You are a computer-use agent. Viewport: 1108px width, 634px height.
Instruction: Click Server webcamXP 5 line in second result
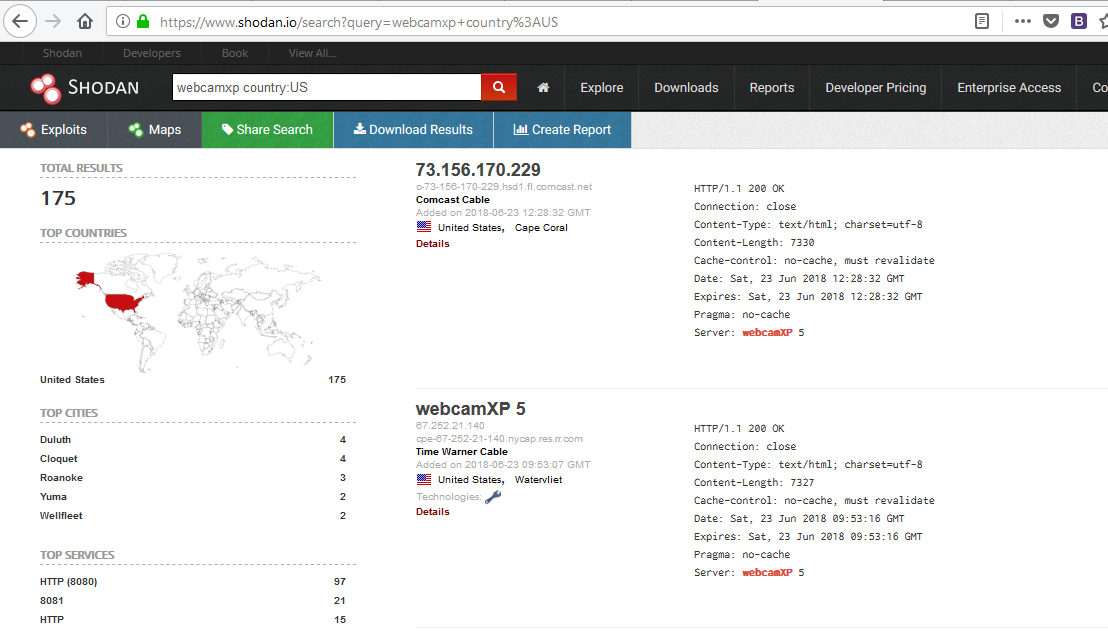point(749,573)
